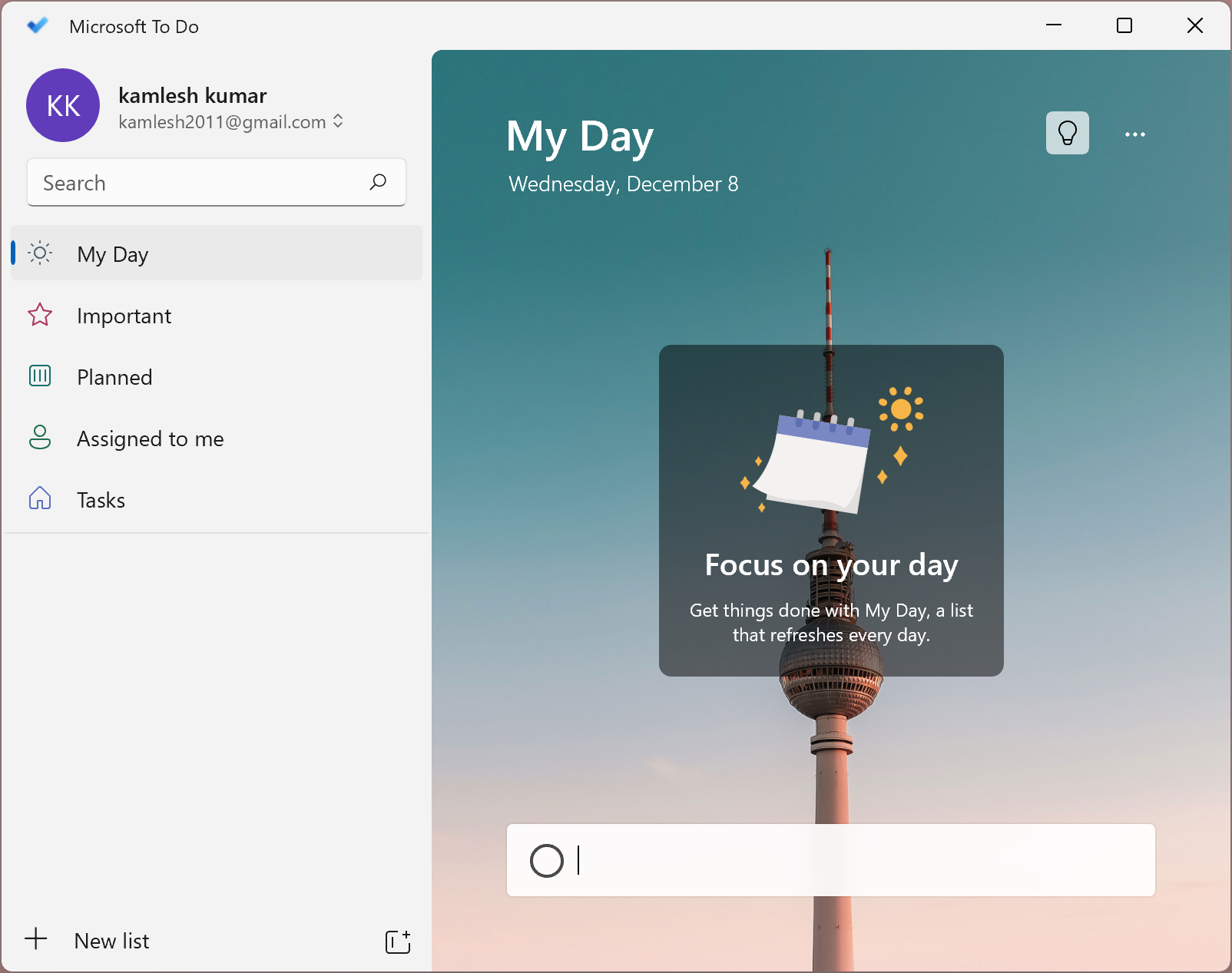The width and height of the screenshot is (1232, 973).
Task: Click the account name kamlesh kumar
Action: 193,95
